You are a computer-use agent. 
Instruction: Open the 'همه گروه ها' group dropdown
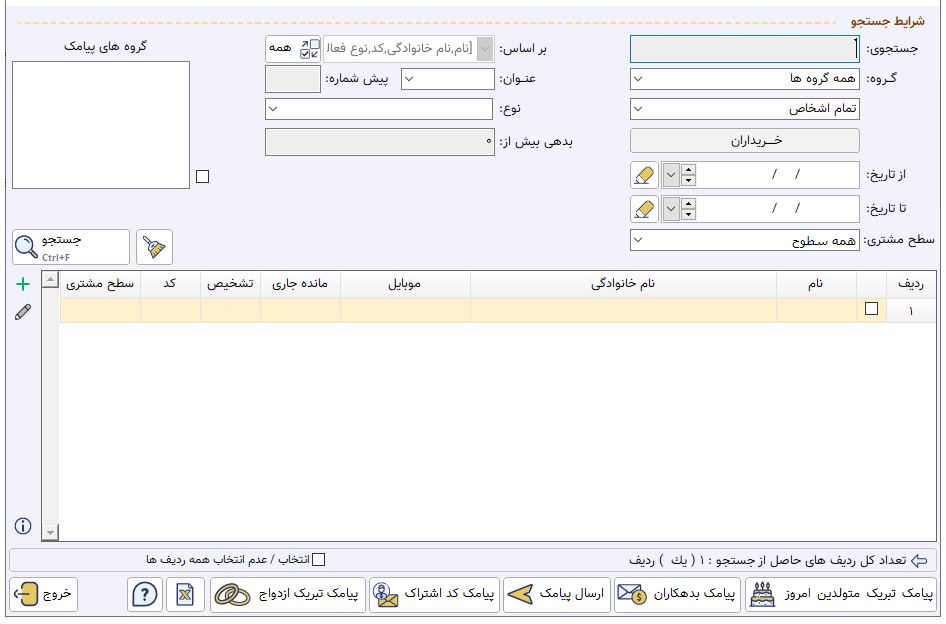pos(744,78)
